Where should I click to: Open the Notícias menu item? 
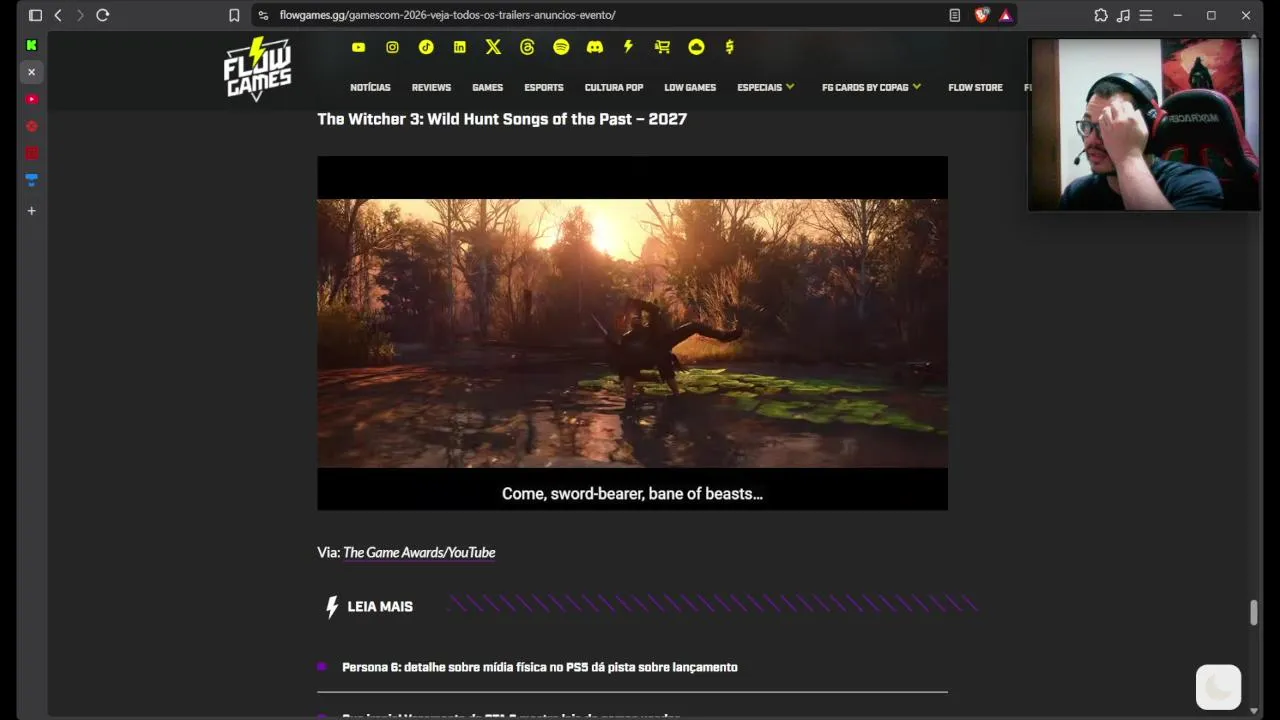point(370,87)
